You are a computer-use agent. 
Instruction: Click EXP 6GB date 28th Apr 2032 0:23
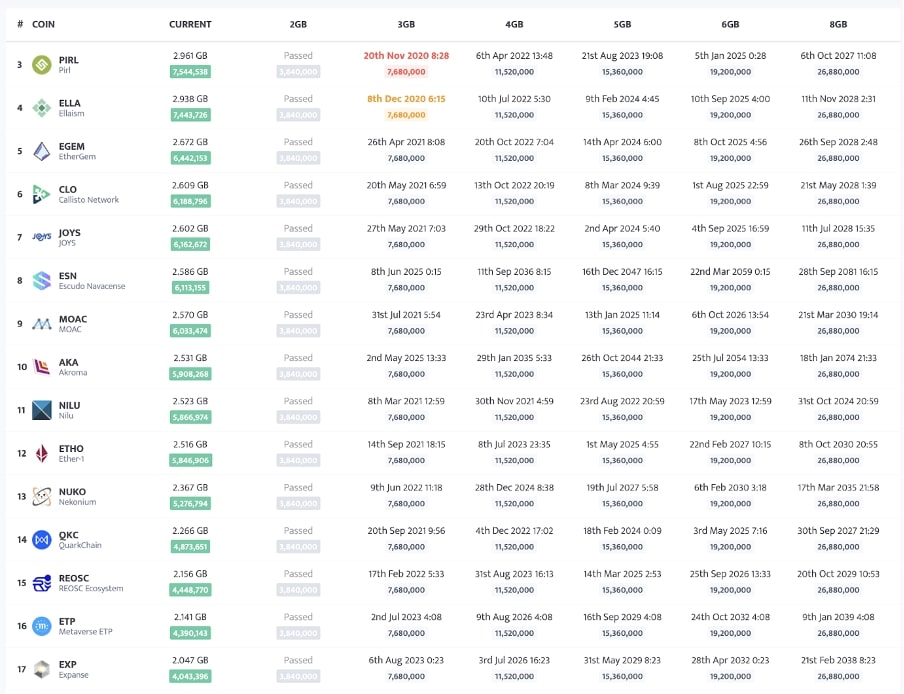730,660
